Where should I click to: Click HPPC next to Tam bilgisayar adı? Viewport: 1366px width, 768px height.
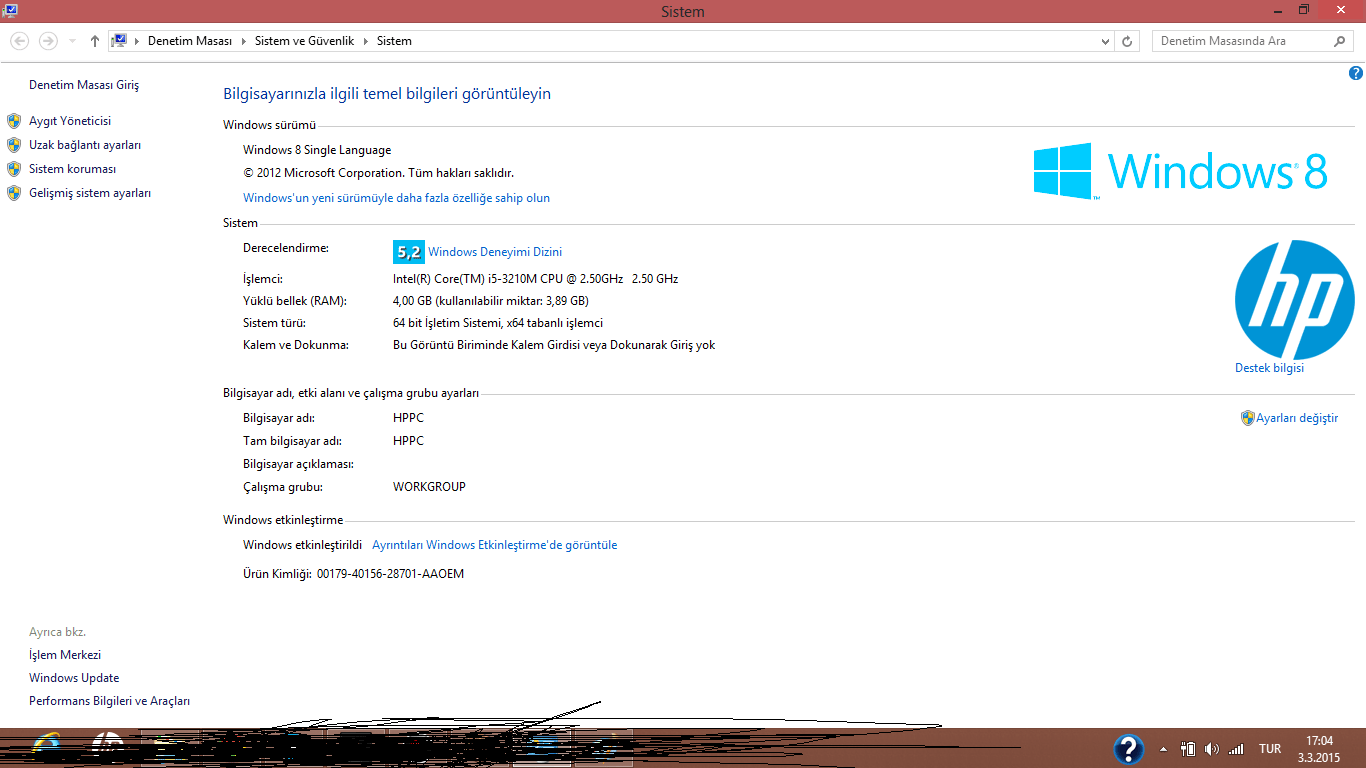pos(408,441)
